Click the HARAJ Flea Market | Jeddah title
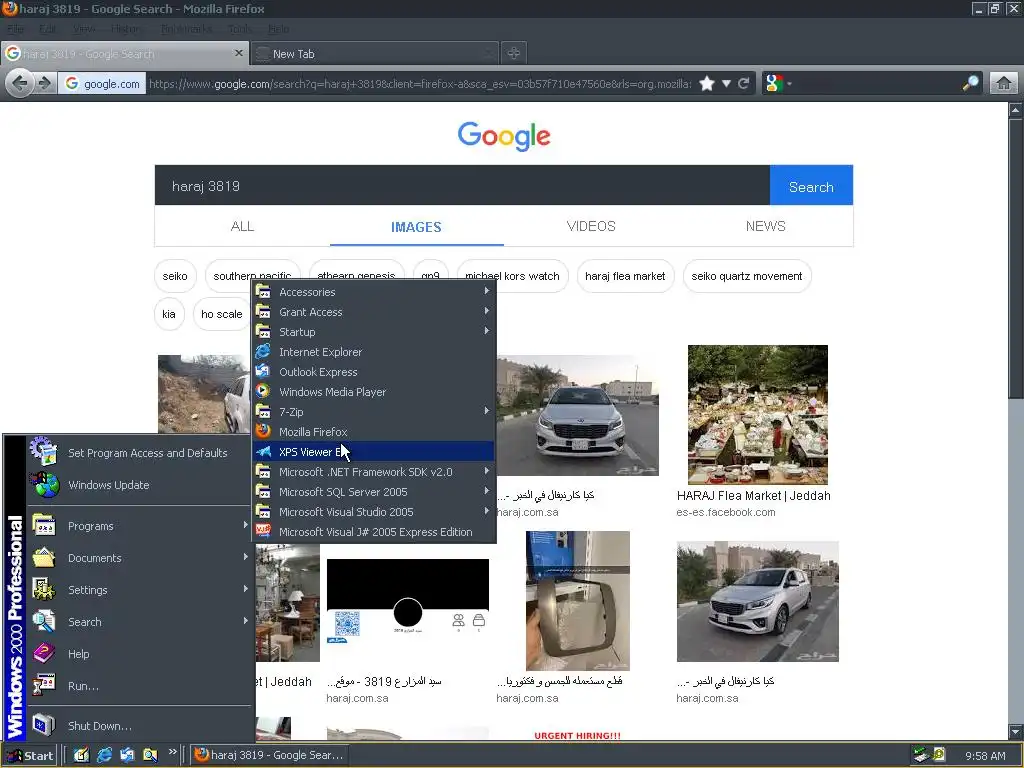Viewport: 1024px width, 768px height. click(754, 496)
